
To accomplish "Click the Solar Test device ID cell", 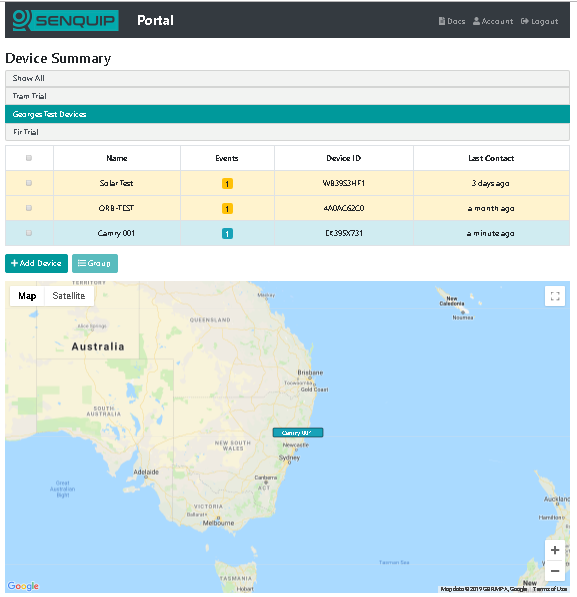I will coord(344,183).
